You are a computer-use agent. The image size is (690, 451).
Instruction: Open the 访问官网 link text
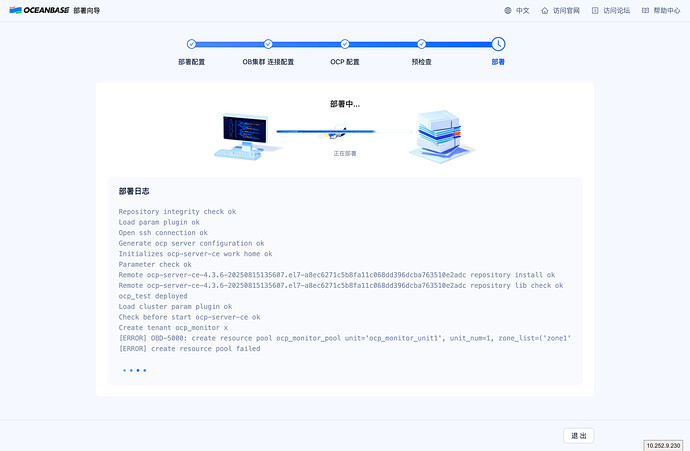[566, 10]
